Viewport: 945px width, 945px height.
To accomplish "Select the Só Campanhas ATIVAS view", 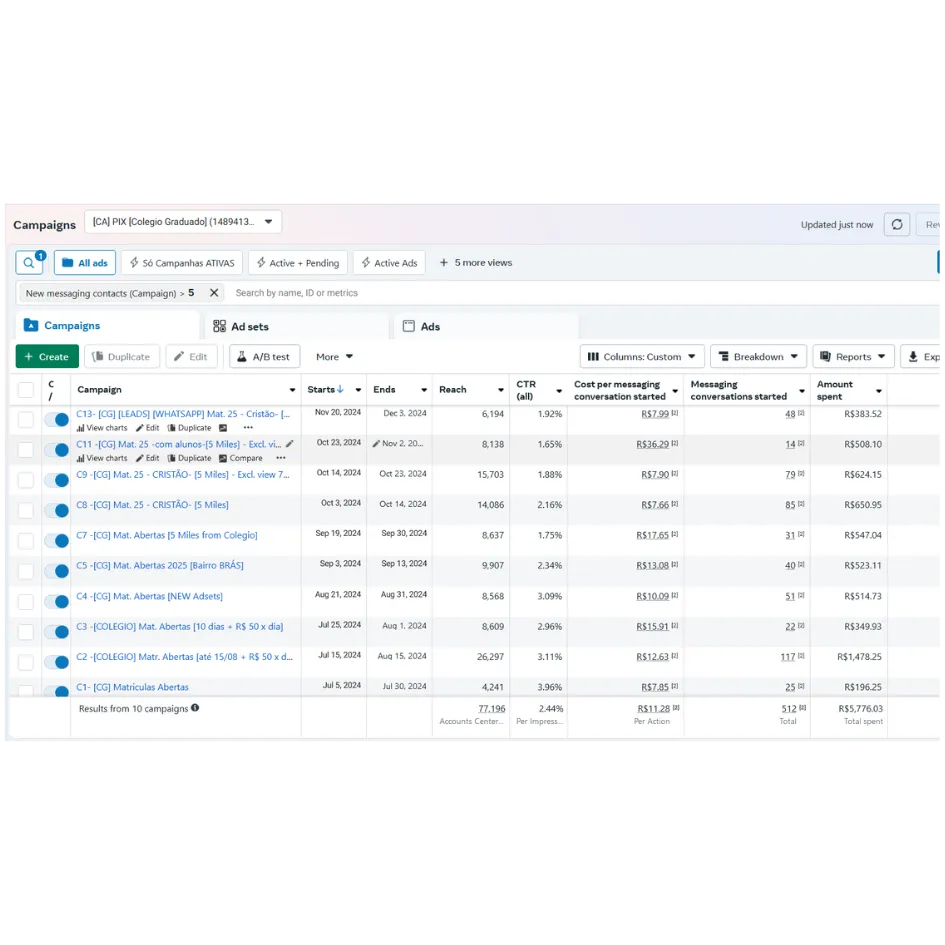I will click(182, 263).
